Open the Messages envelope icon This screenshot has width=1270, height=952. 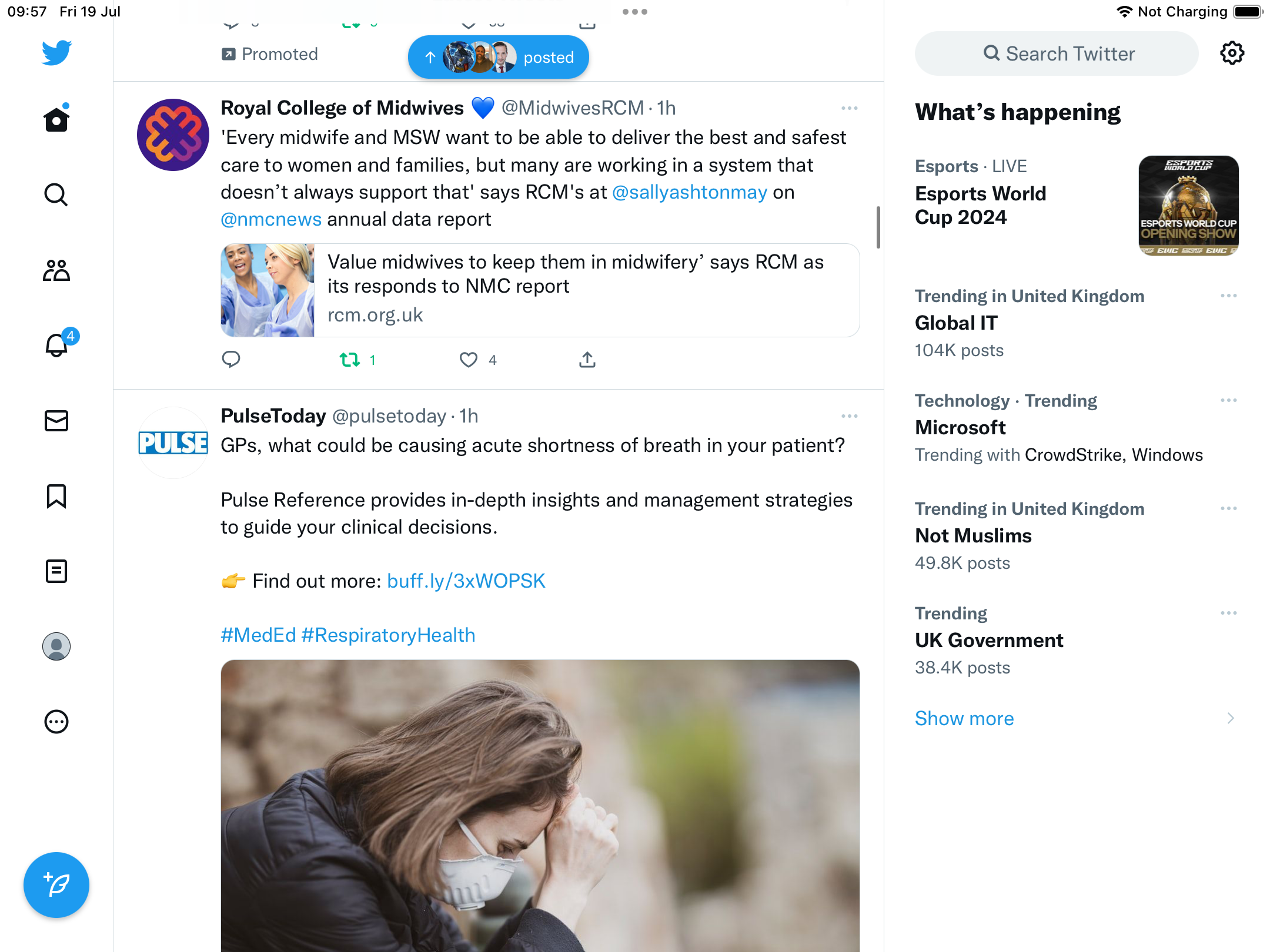coord(56,421)
